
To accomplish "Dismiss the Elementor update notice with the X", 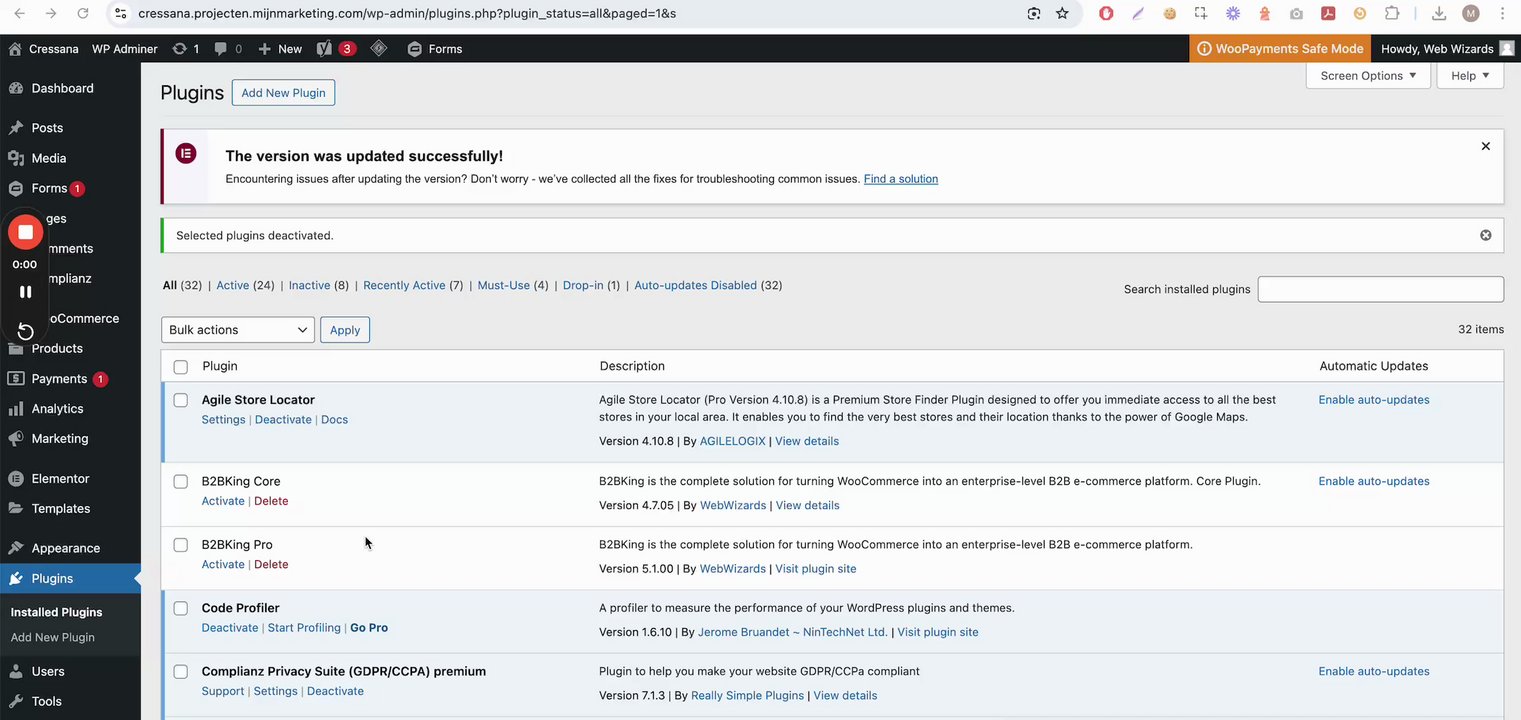I will coord(1485,146).
